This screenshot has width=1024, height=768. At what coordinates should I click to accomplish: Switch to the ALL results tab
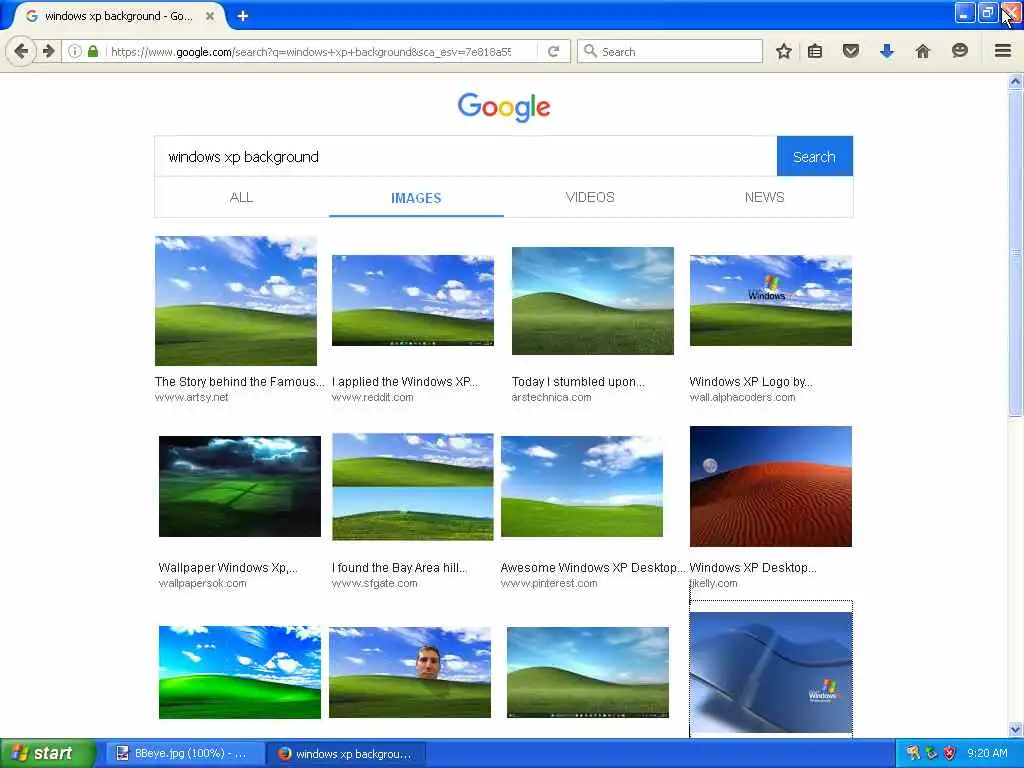pos(241,197)
